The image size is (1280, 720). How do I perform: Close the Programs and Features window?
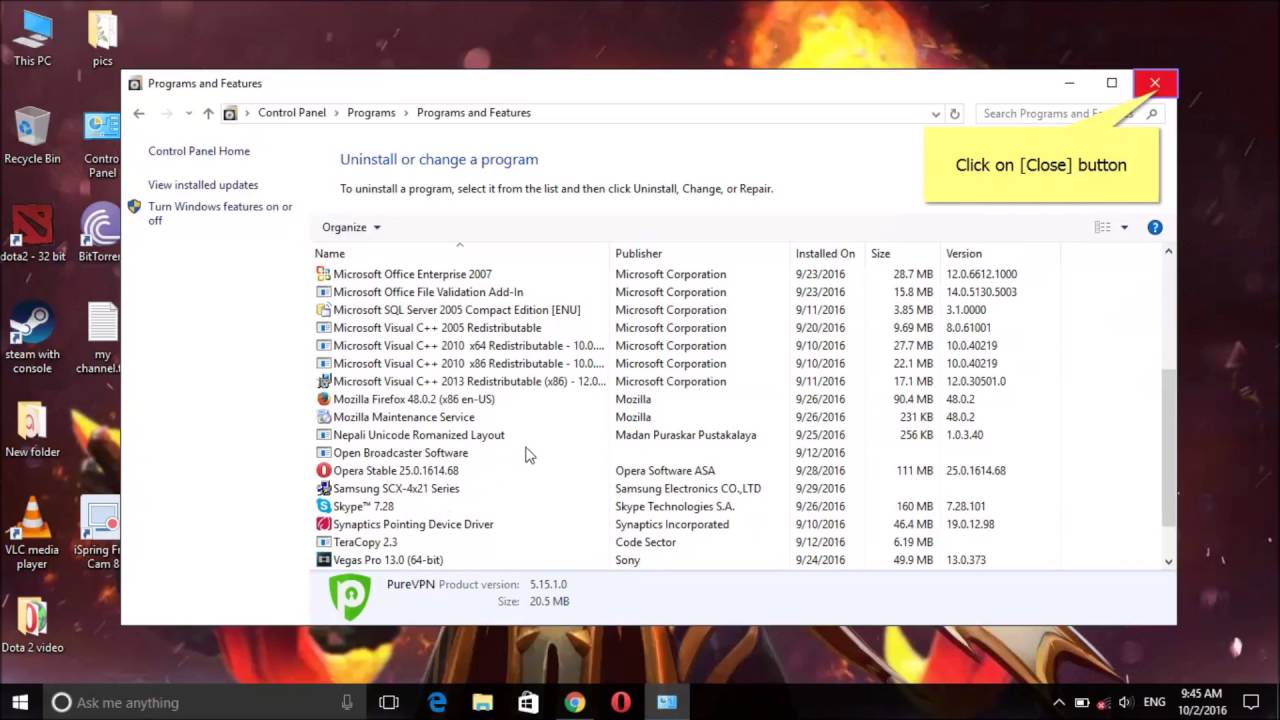(x=1155, y=83)
